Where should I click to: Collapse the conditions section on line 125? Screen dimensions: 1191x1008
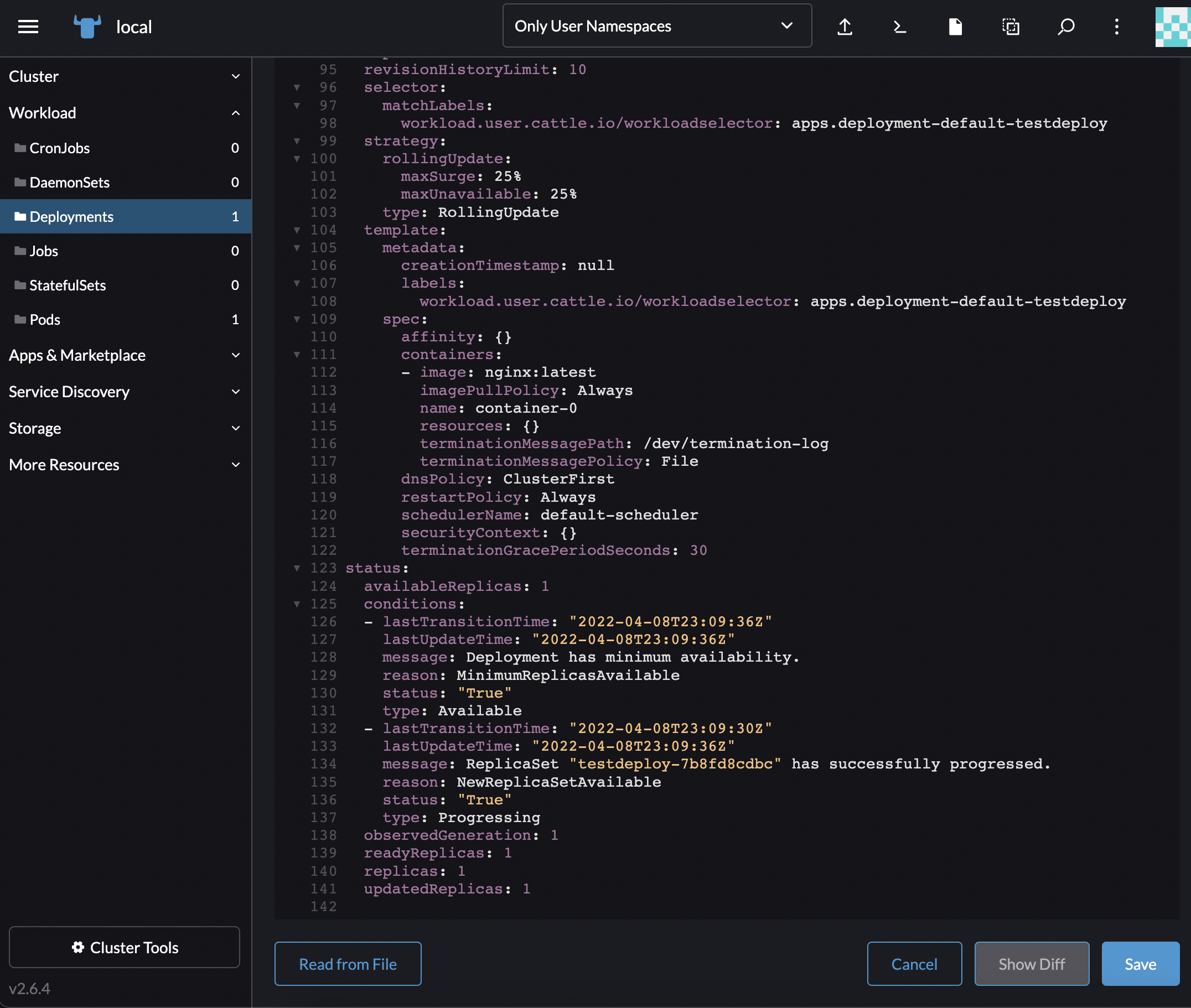pyautogui.click(x=297, y=604)
